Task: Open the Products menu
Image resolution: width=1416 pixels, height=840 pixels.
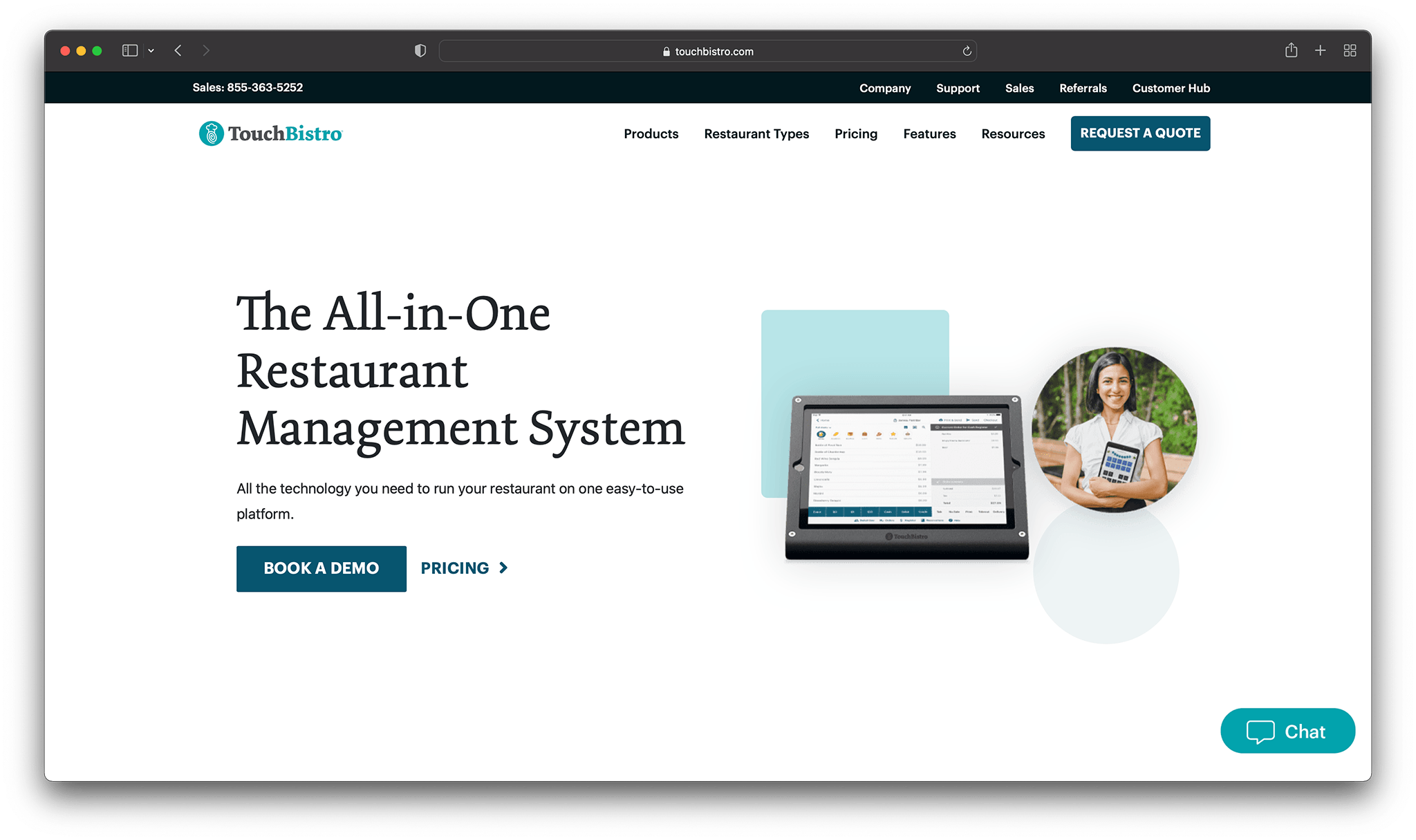Action: (651, 133)
